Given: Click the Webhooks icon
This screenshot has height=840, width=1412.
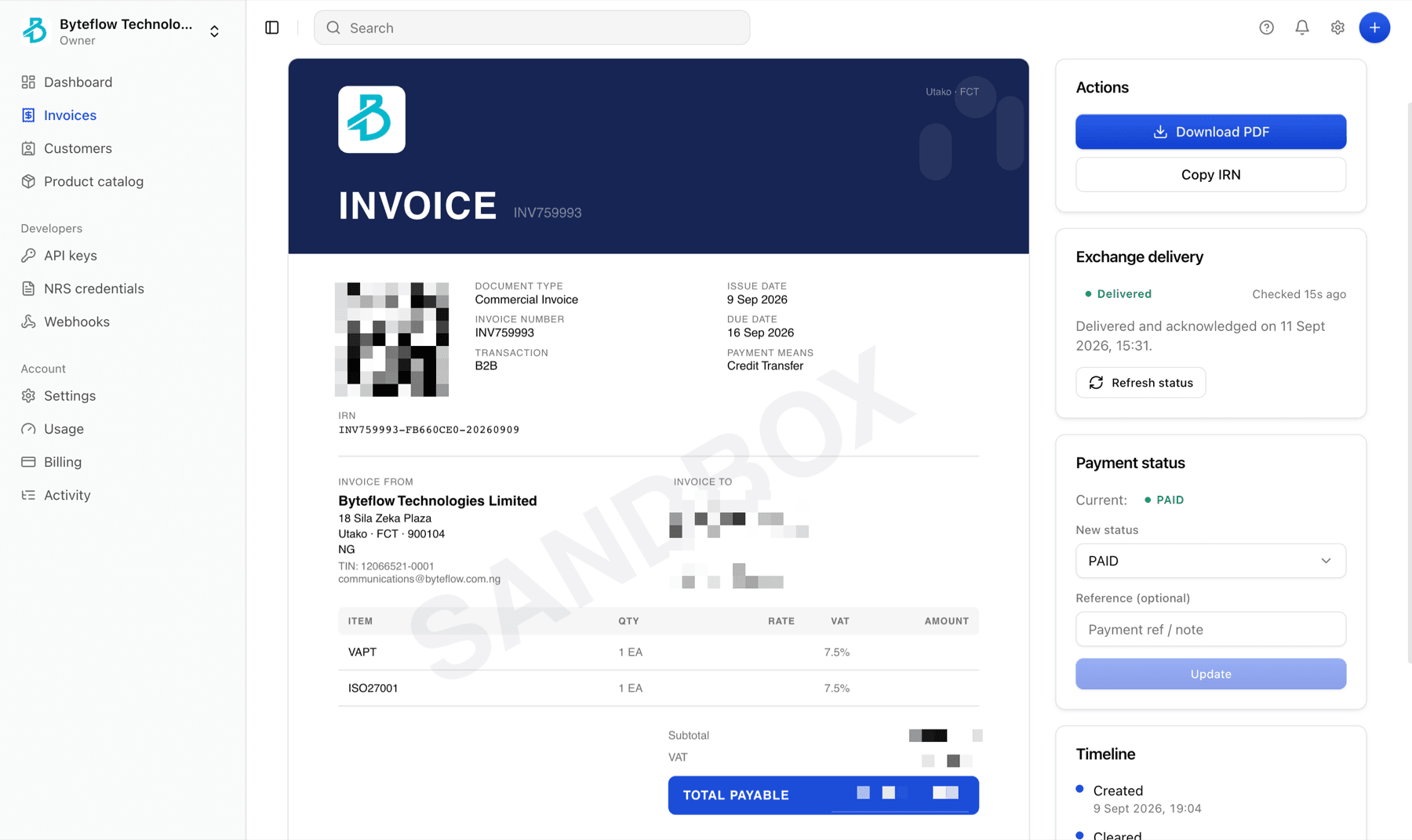Looking at the screenshot, I should 28,322.
